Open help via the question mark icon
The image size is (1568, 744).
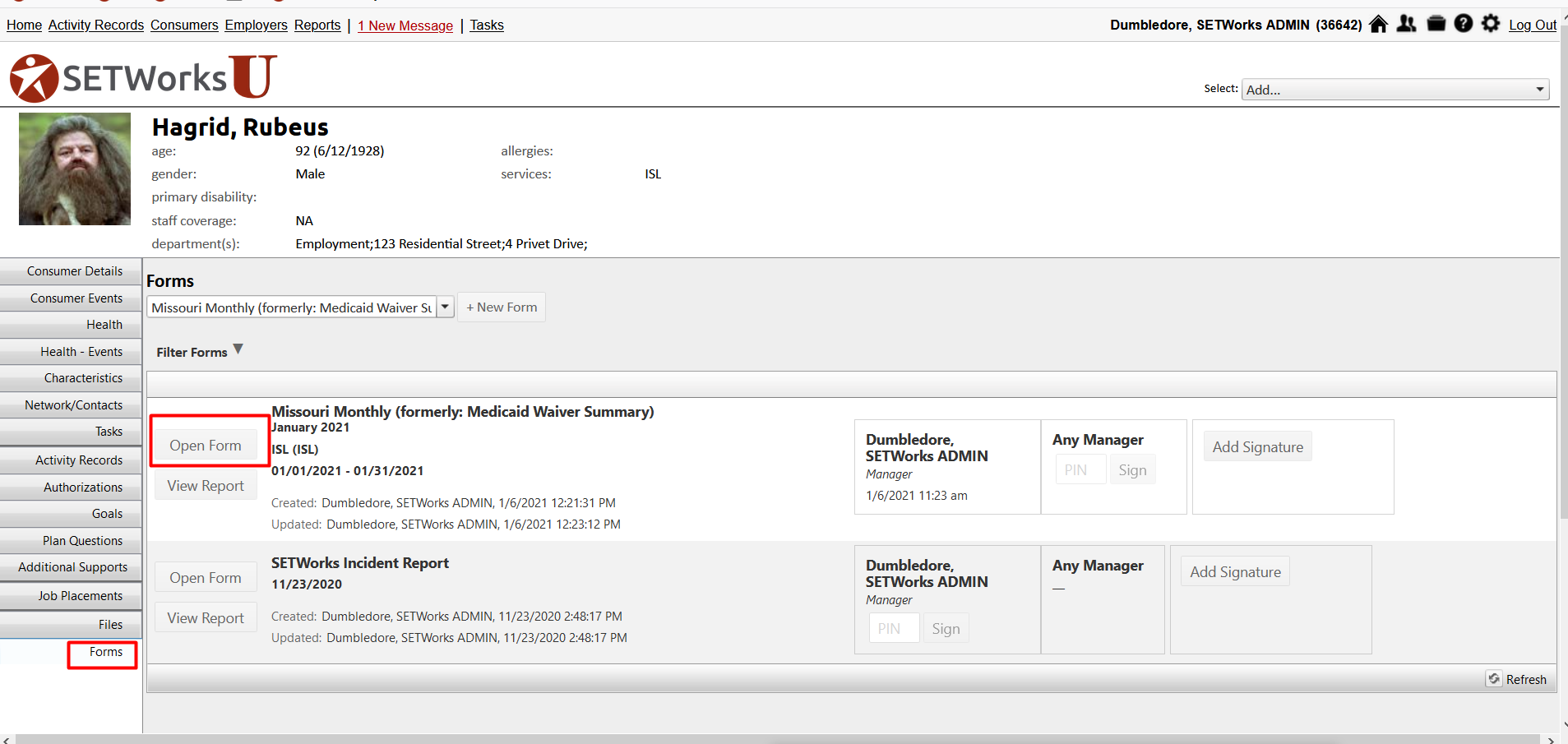click(1464, 24)
